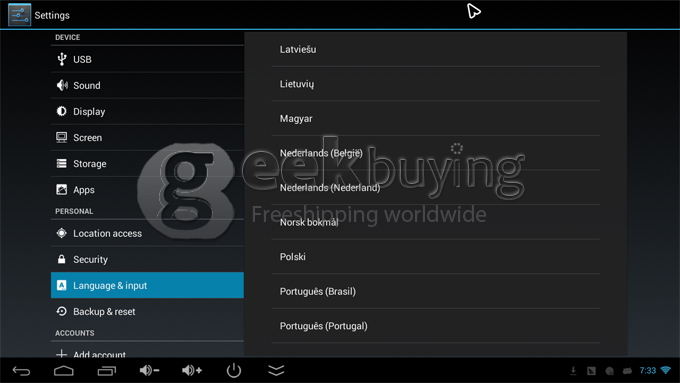680x383 pixels.
Task: Select Português (Brasil) language
Action: [435, 291]
